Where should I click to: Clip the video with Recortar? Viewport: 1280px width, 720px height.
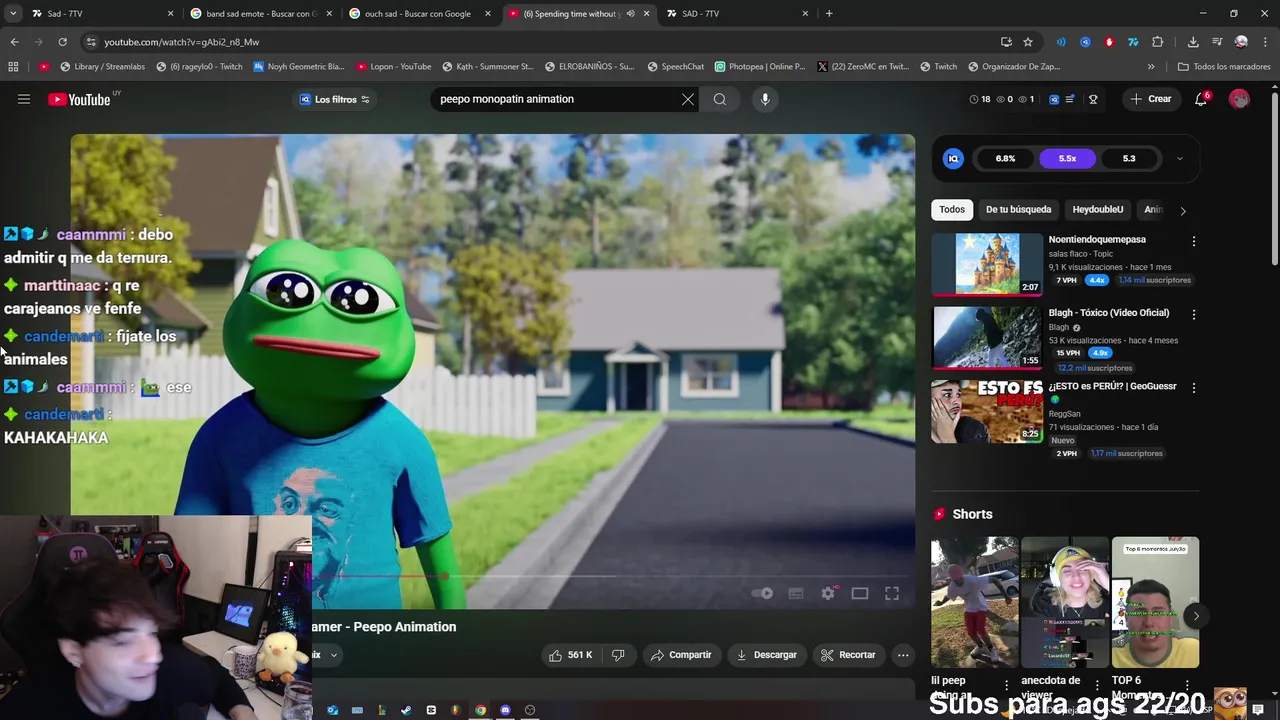[x=848, y=655]
